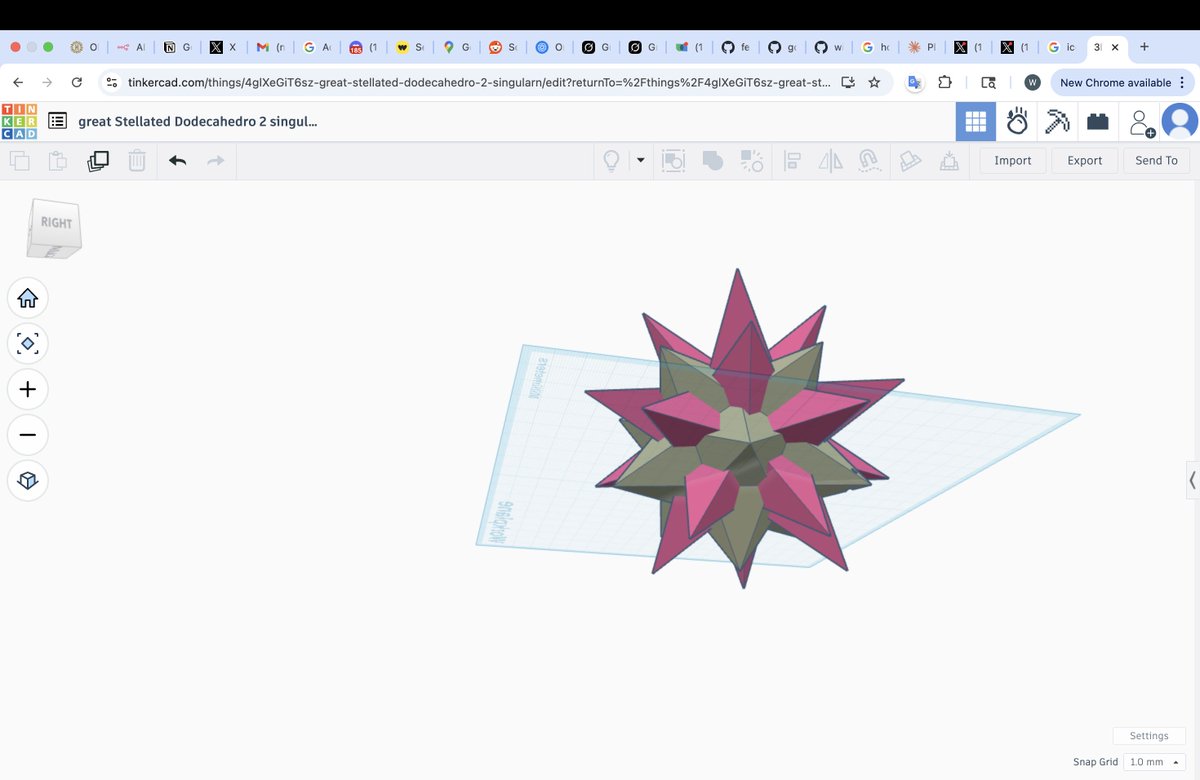Click the Mirror (flip) tool icon
The height and width of the screenshot is (780, 1200).
[831, 160]
